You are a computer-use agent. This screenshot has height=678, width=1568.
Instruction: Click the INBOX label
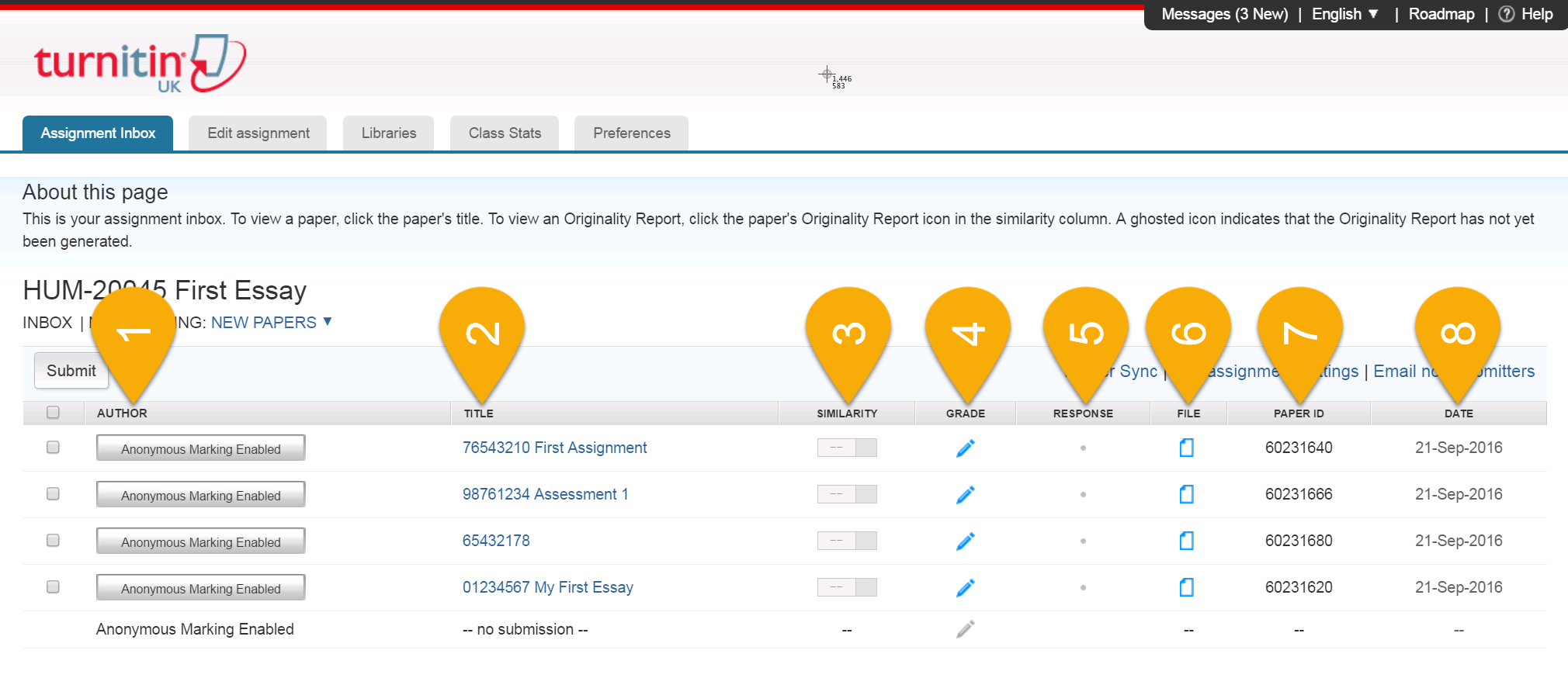pos(47,323)
